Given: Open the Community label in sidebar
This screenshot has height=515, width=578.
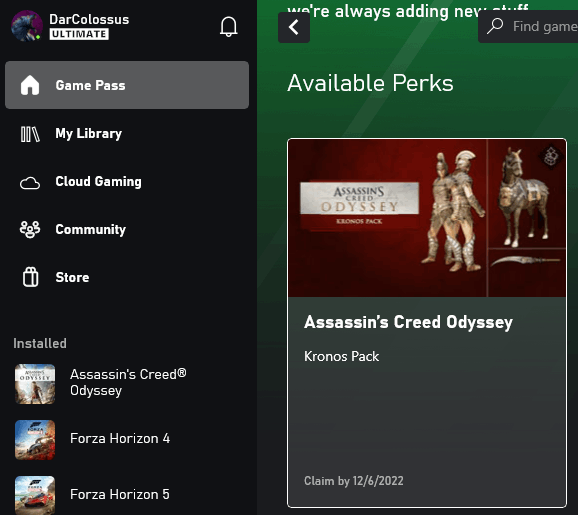Looking at the screenshot, I should coord(91,229).
